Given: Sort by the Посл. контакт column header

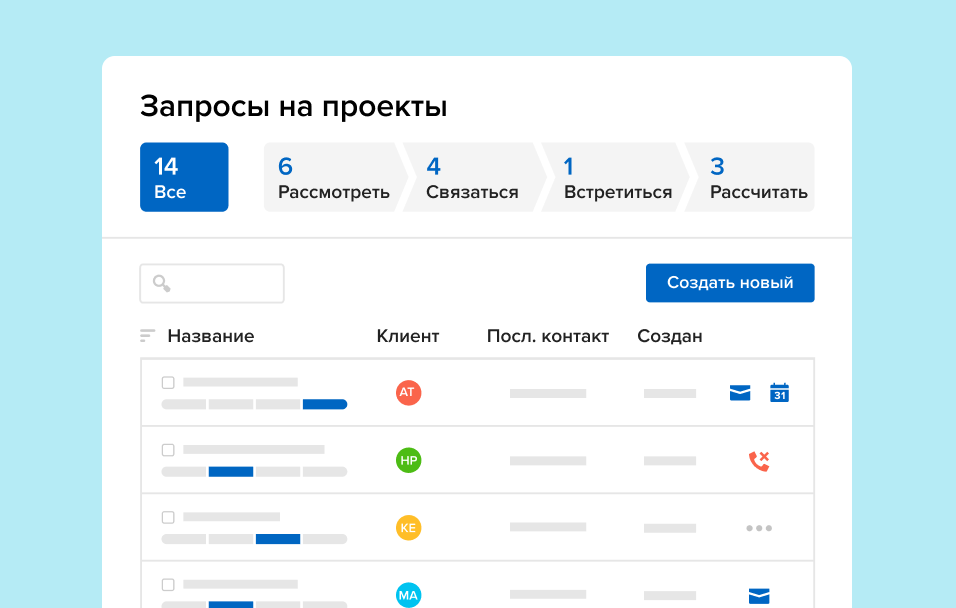Looking at the screenshot, I should (548, 336).
